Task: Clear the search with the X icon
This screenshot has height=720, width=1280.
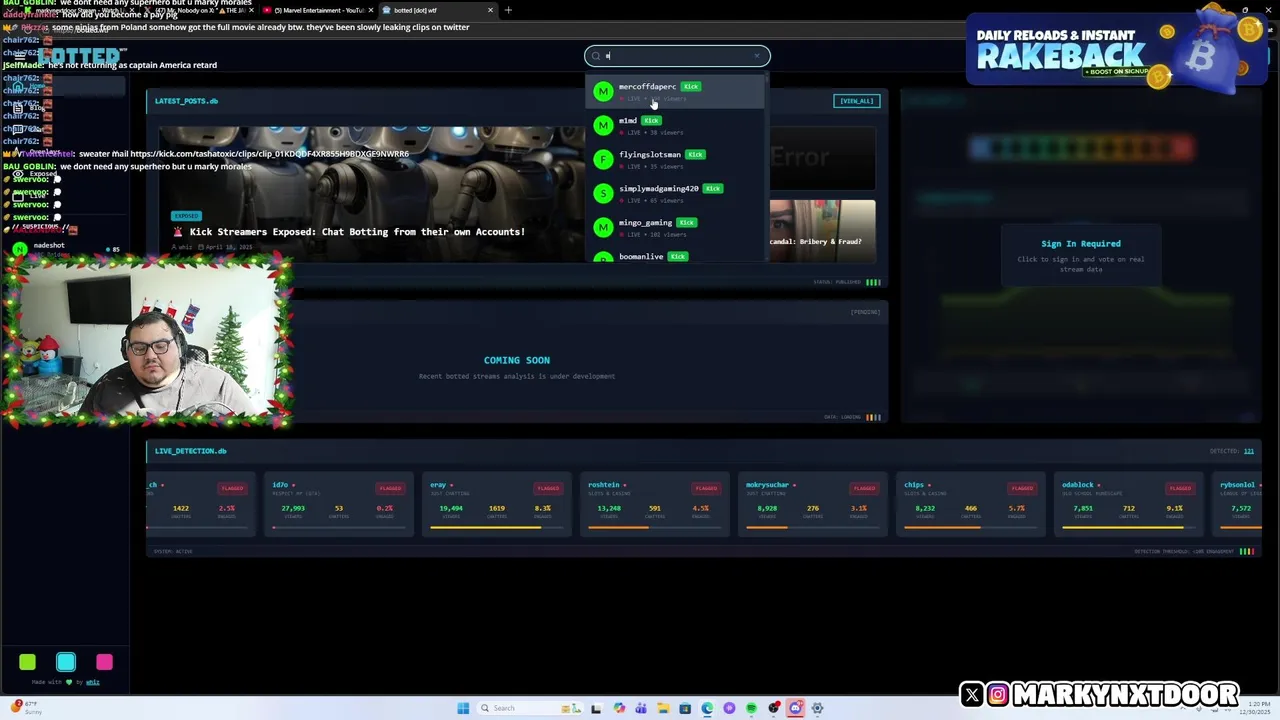Action: click(x=757, y=56)
